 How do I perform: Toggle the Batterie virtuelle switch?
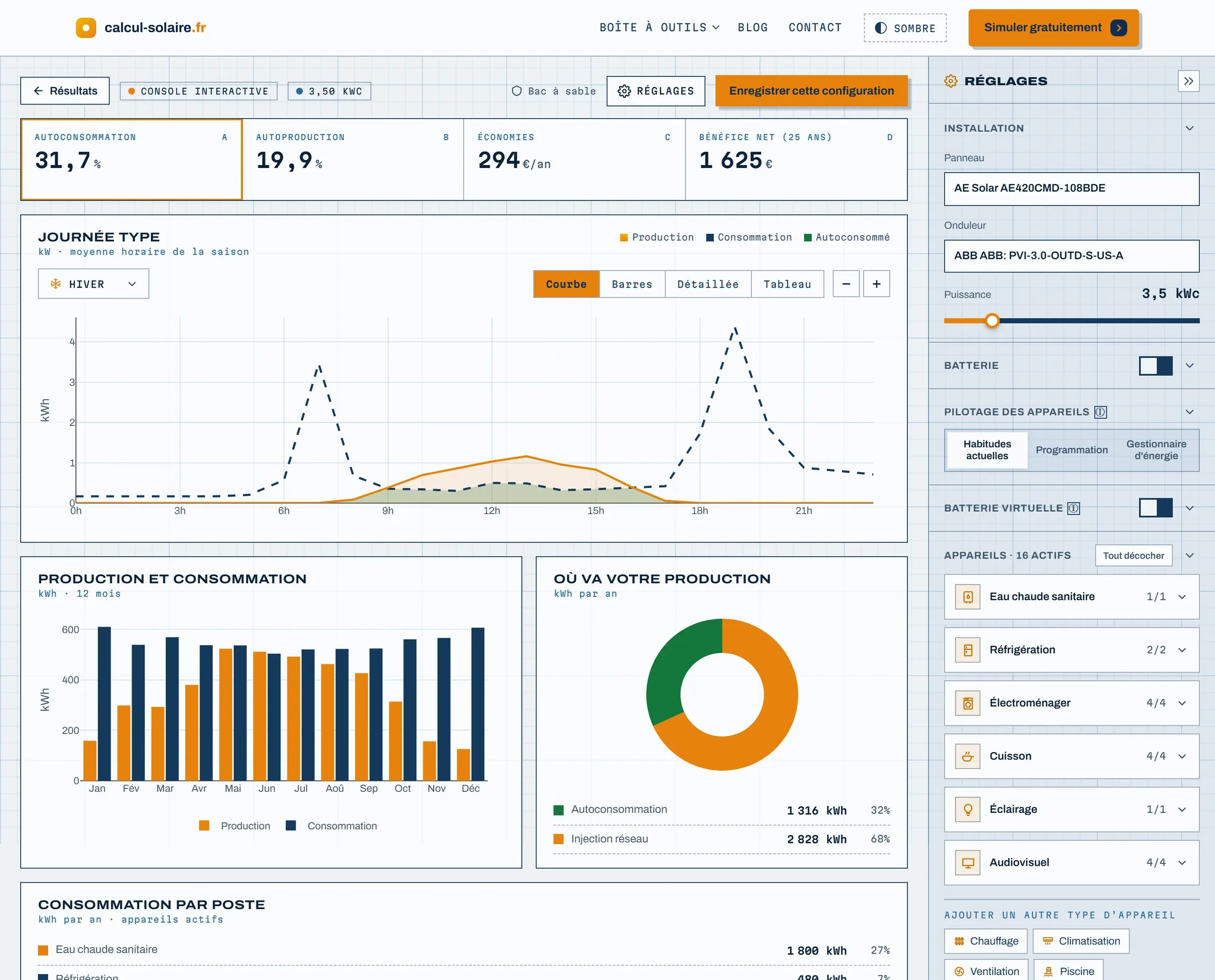click(1155, 508)
